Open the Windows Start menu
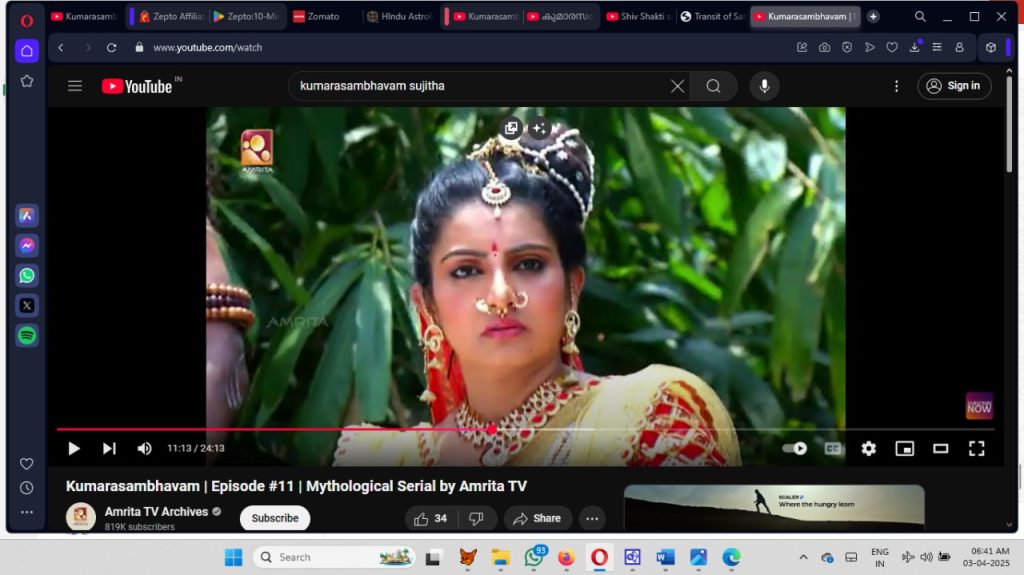Image resolution: width=1024 pixels, height=575 pixels. 233,557
